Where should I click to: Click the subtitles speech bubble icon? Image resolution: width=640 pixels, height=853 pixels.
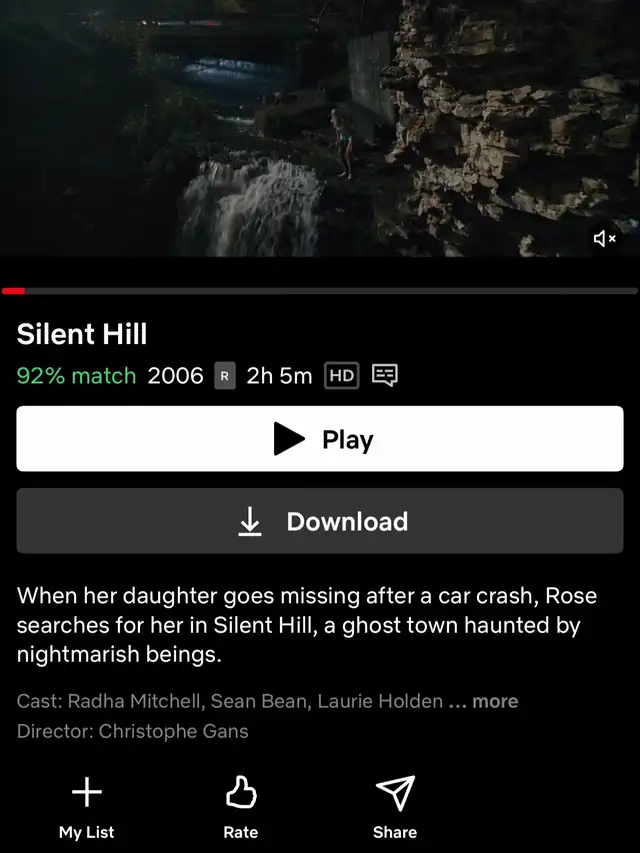click(x=385, y=375)
